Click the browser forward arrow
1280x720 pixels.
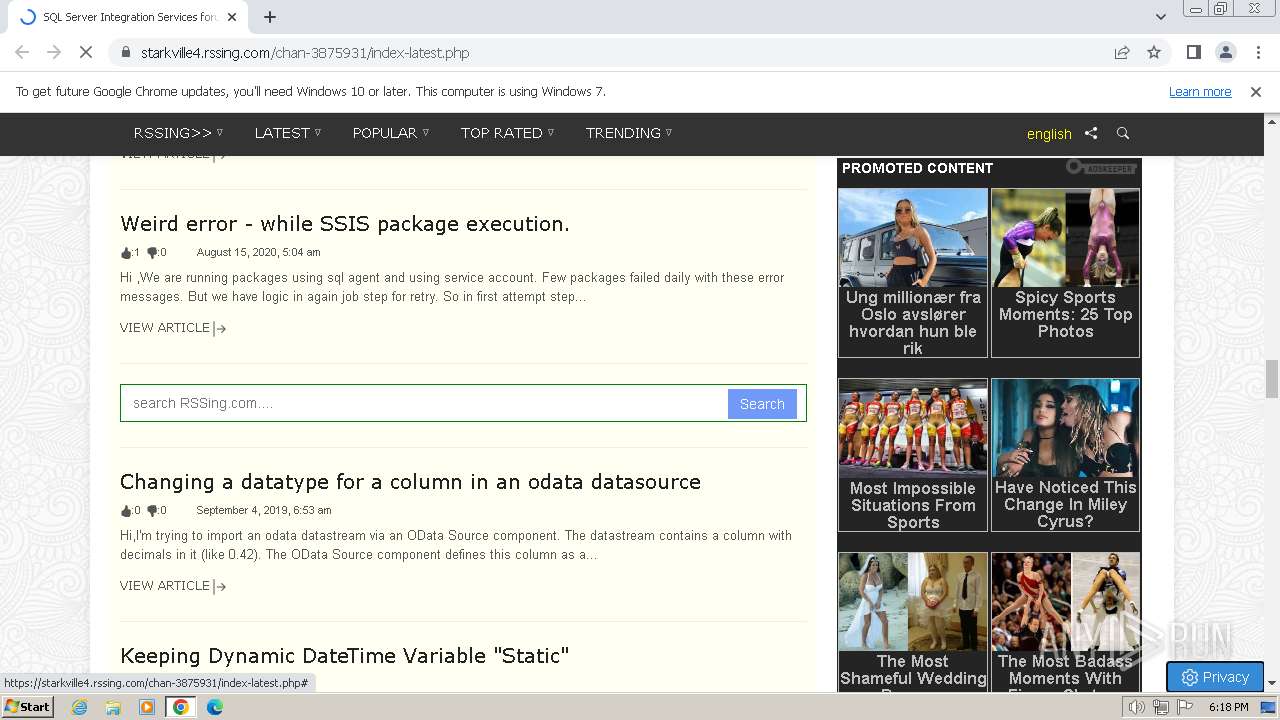pyautogui.click(x=54, y=53)
